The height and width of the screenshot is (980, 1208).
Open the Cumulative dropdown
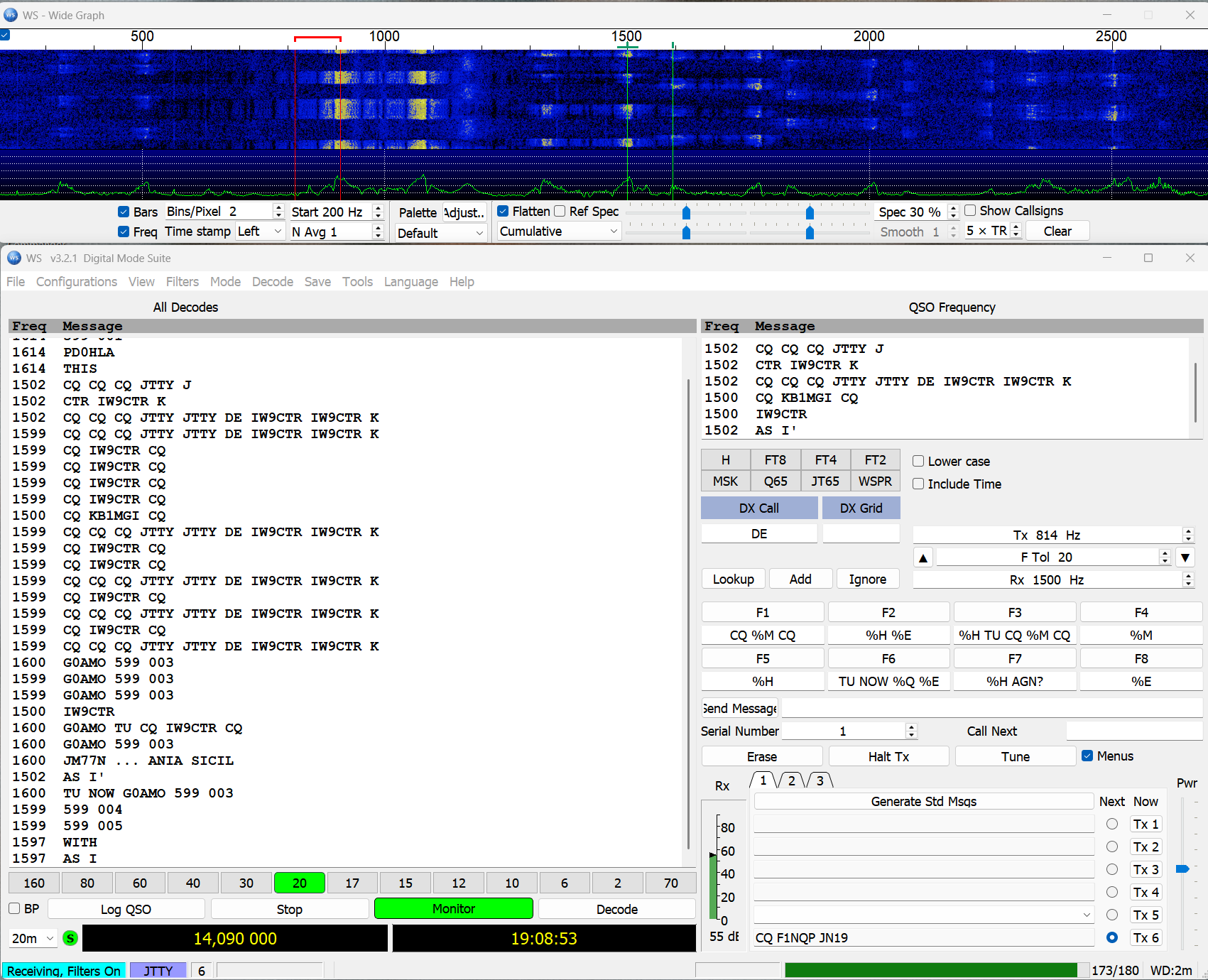(559, 232)
